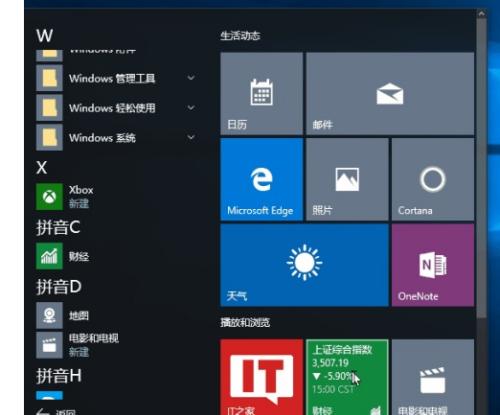Open the Cortana tile
Image resolution: width=500 pixels, height=415 pixels.
pyautogui.click(x=433, y=179)
